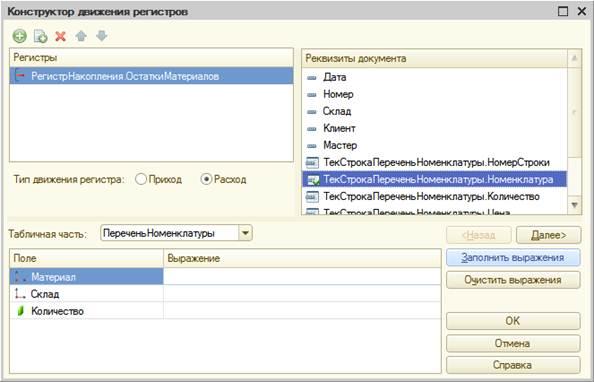Click the Далее button
Screen dimensions: 594x382
tap(548, 235)
